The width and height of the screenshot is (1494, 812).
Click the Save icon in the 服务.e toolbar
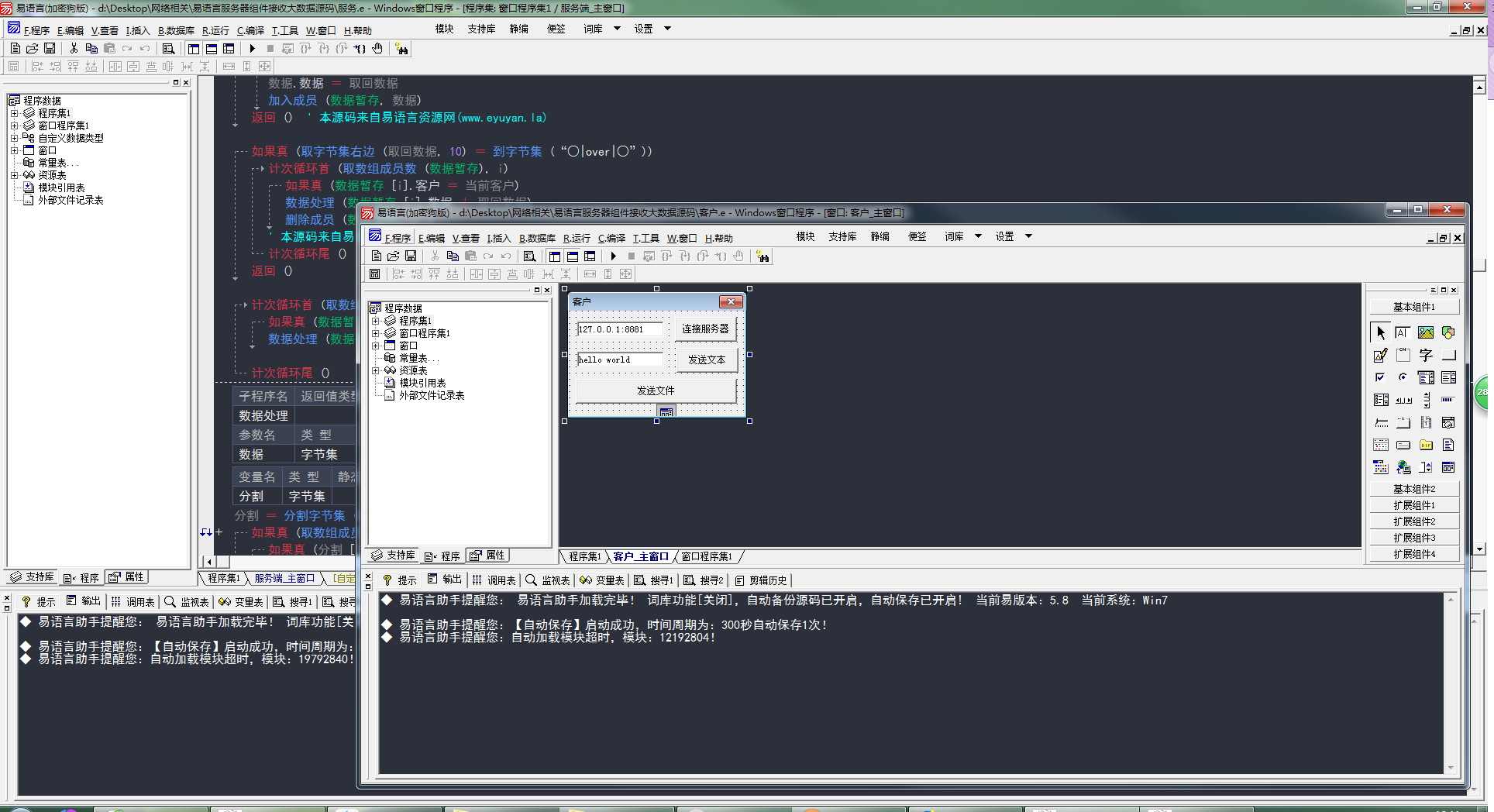point(50,49)
